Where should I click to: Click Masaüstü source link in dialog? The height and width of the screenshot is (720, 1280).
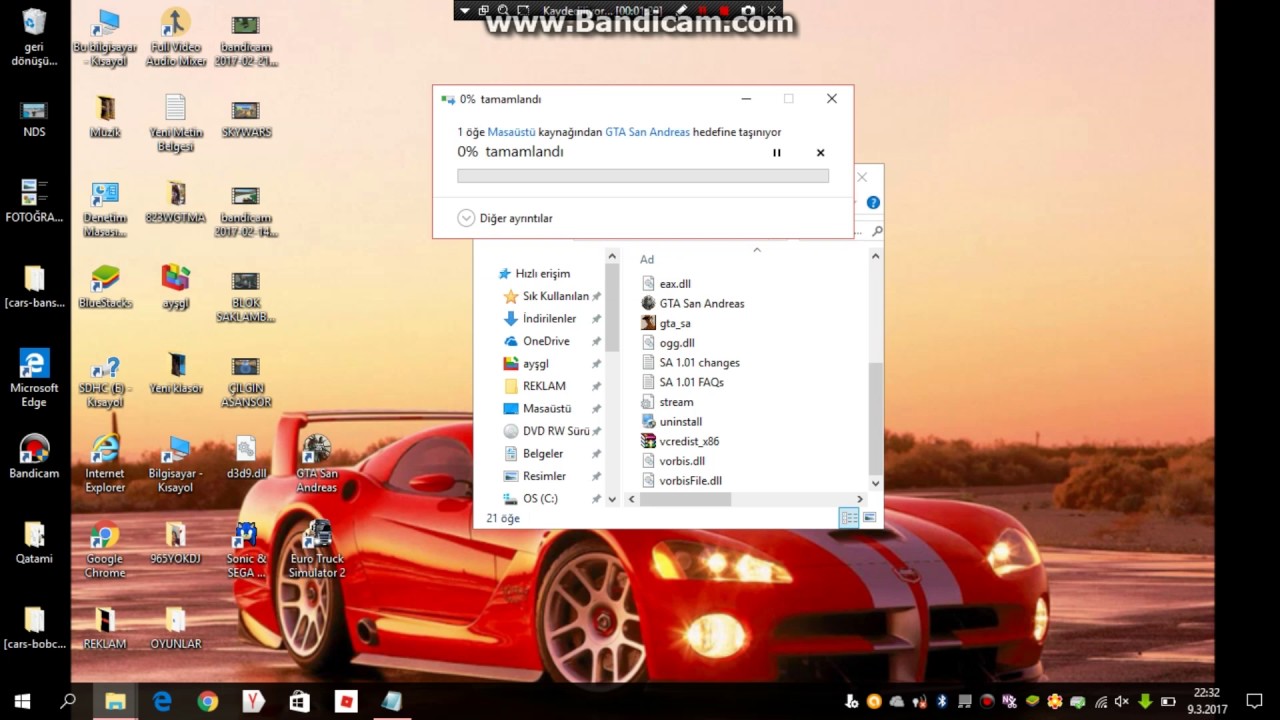[512, 132]
